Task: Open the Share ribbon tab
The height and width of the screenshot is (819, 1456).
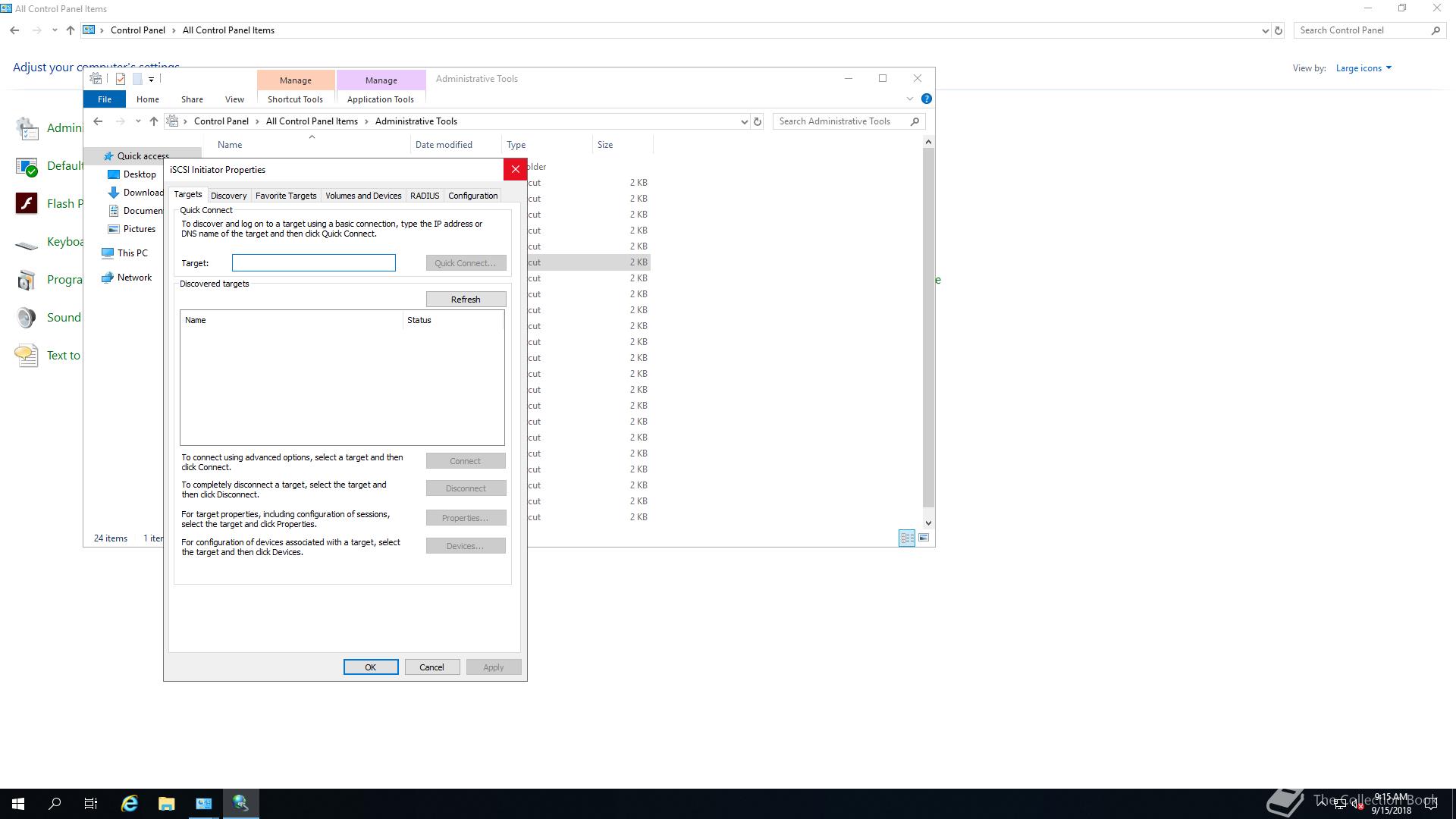Action: pos(192,99)
